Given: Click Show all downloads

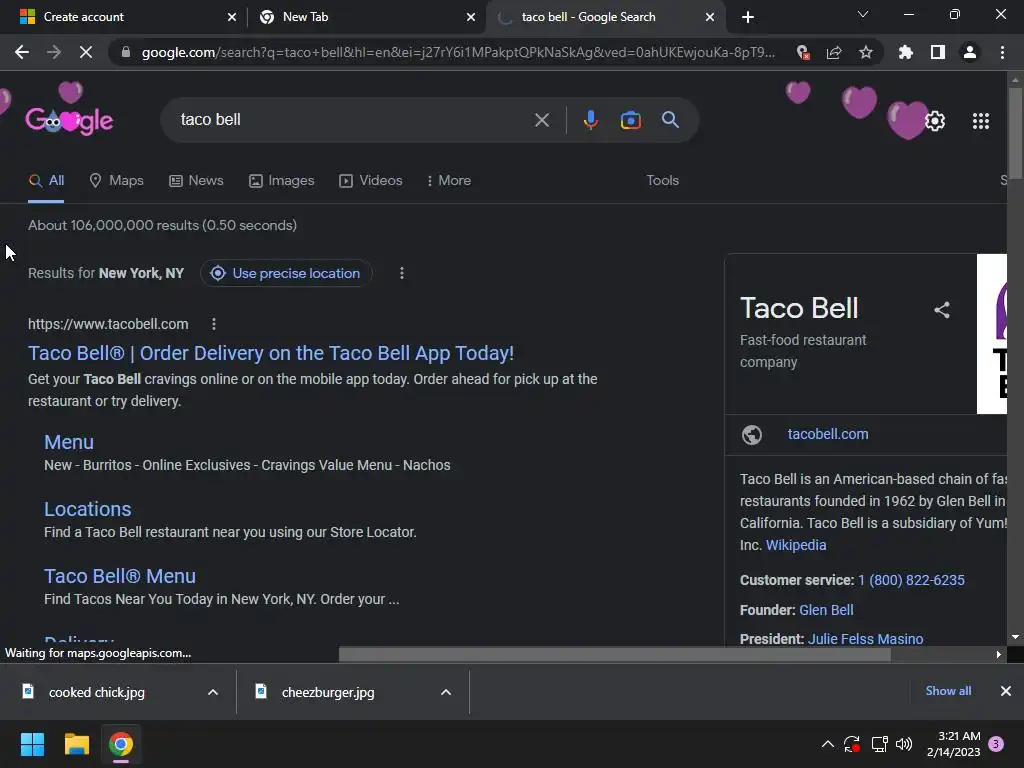Looking at the screenshot, I should pyautogui.click(x=948, y=691).
